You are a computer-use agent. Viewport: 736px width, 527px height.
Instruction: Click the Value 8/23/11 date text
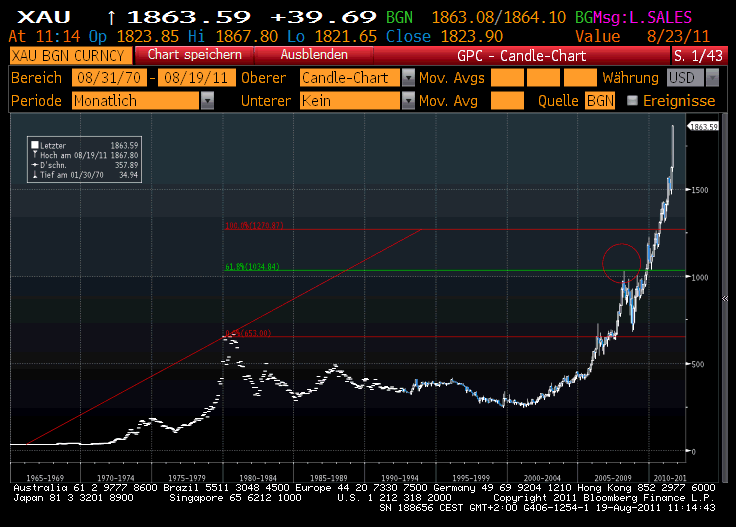(642, 37)
